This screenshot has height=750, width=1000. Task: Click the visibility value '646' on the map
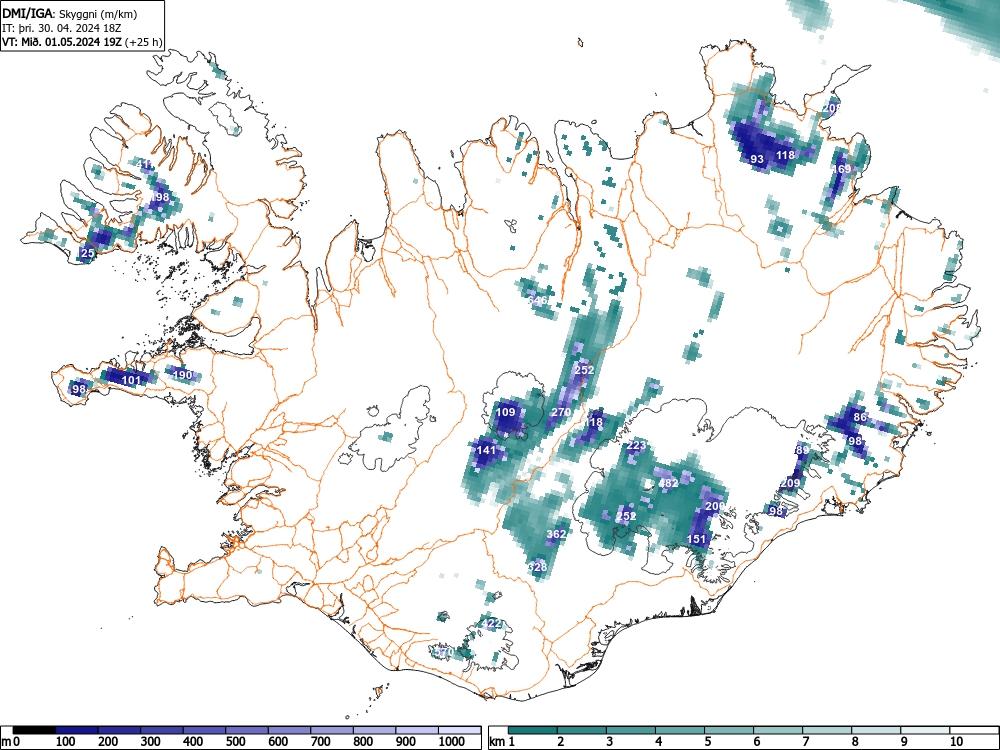pos(537,300)
